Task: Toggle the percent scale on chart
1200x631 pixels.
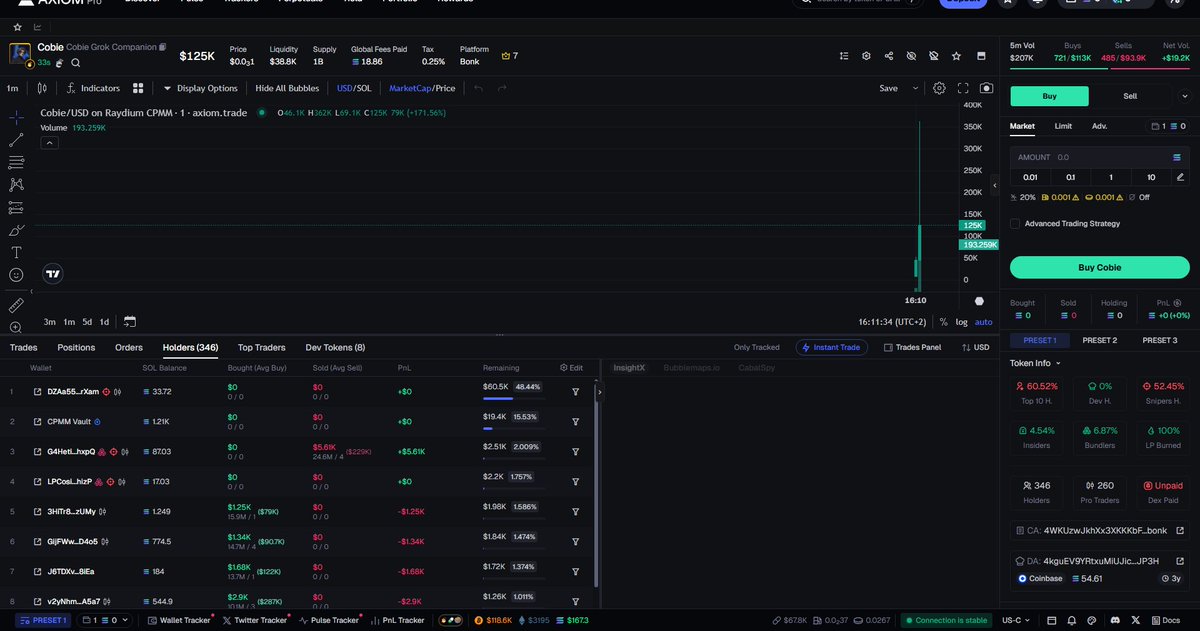Action: [943, 321]
